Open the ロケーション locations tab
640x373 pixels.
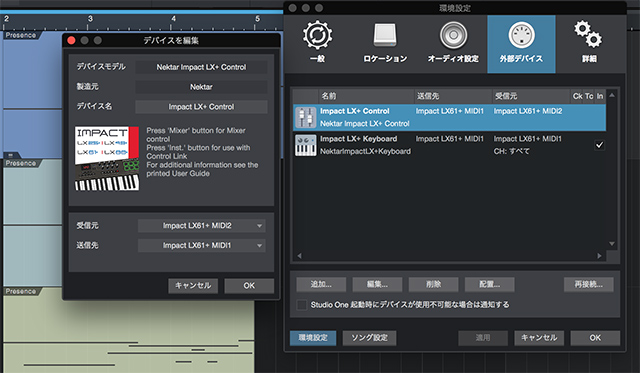click(385, 43)
